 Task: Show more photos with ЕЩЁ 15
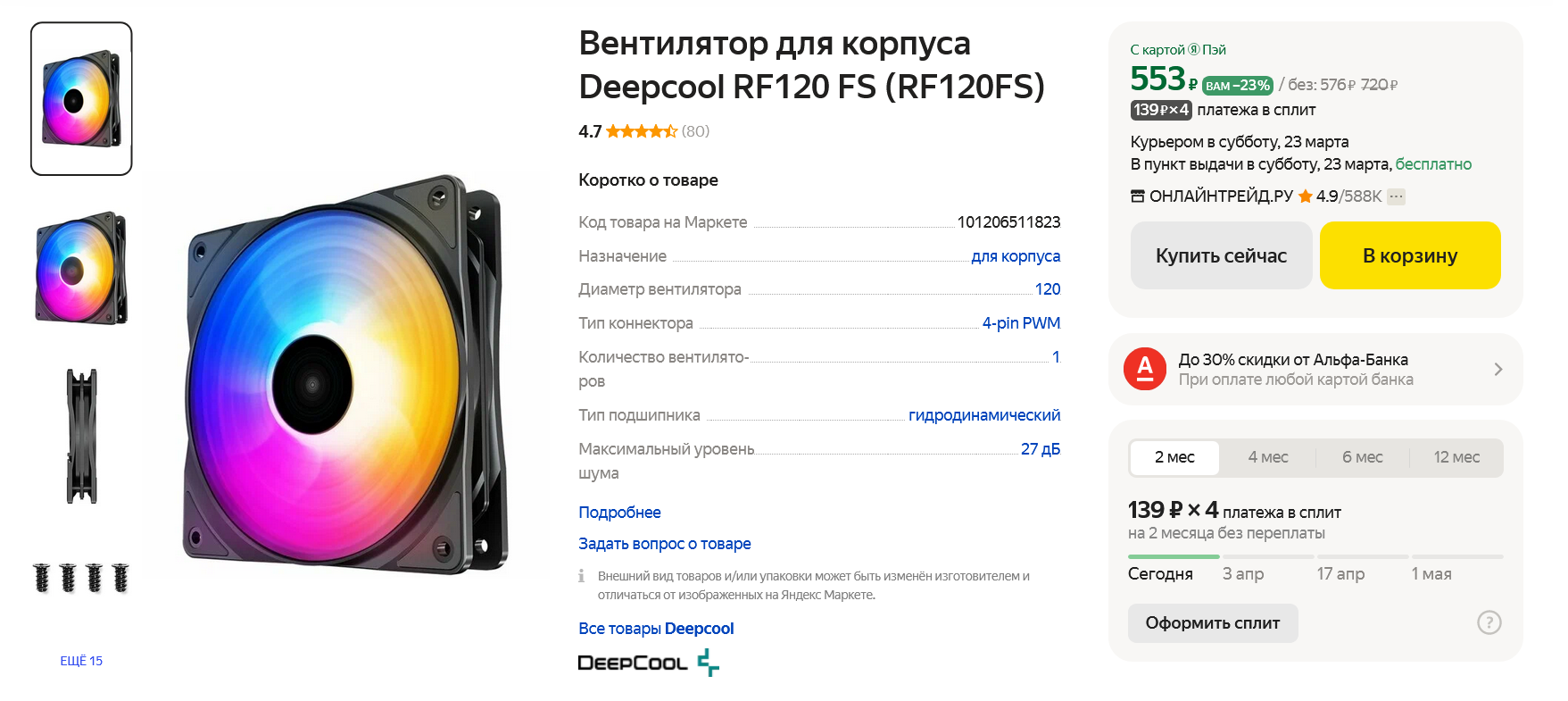(81, 661)
